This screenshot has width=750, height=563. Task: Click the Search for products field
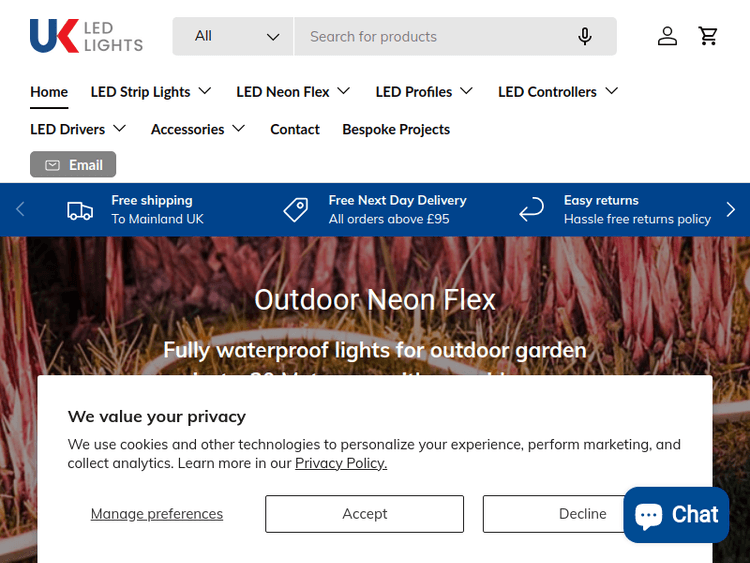click(430, 37)
